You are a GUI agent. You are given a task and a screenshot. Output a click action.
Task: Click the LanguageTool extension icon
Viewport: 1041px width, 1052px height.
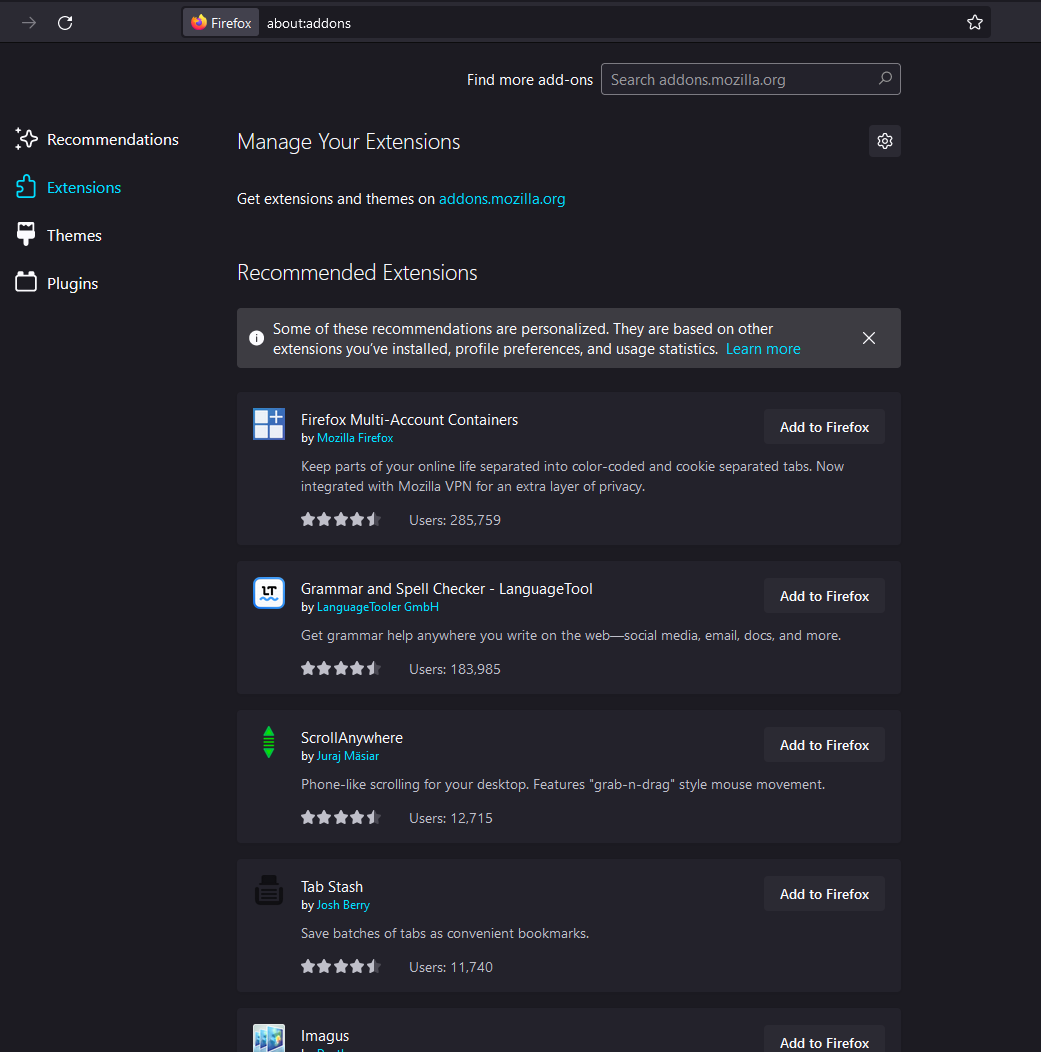click(269, 593)
